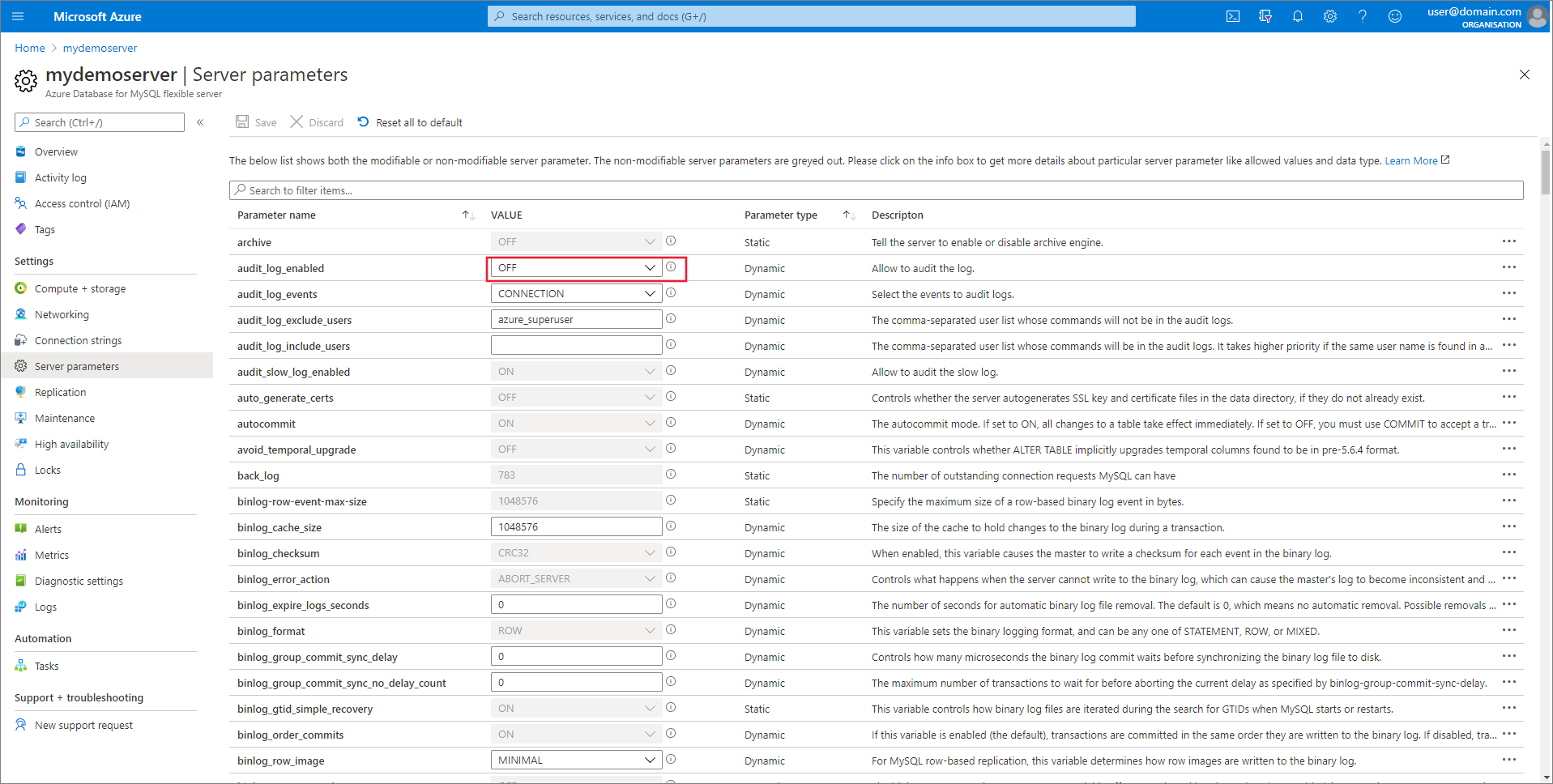Screen dimensions: 1553x784
Task: Click Reset all to default
Action: tap(410, 123)
